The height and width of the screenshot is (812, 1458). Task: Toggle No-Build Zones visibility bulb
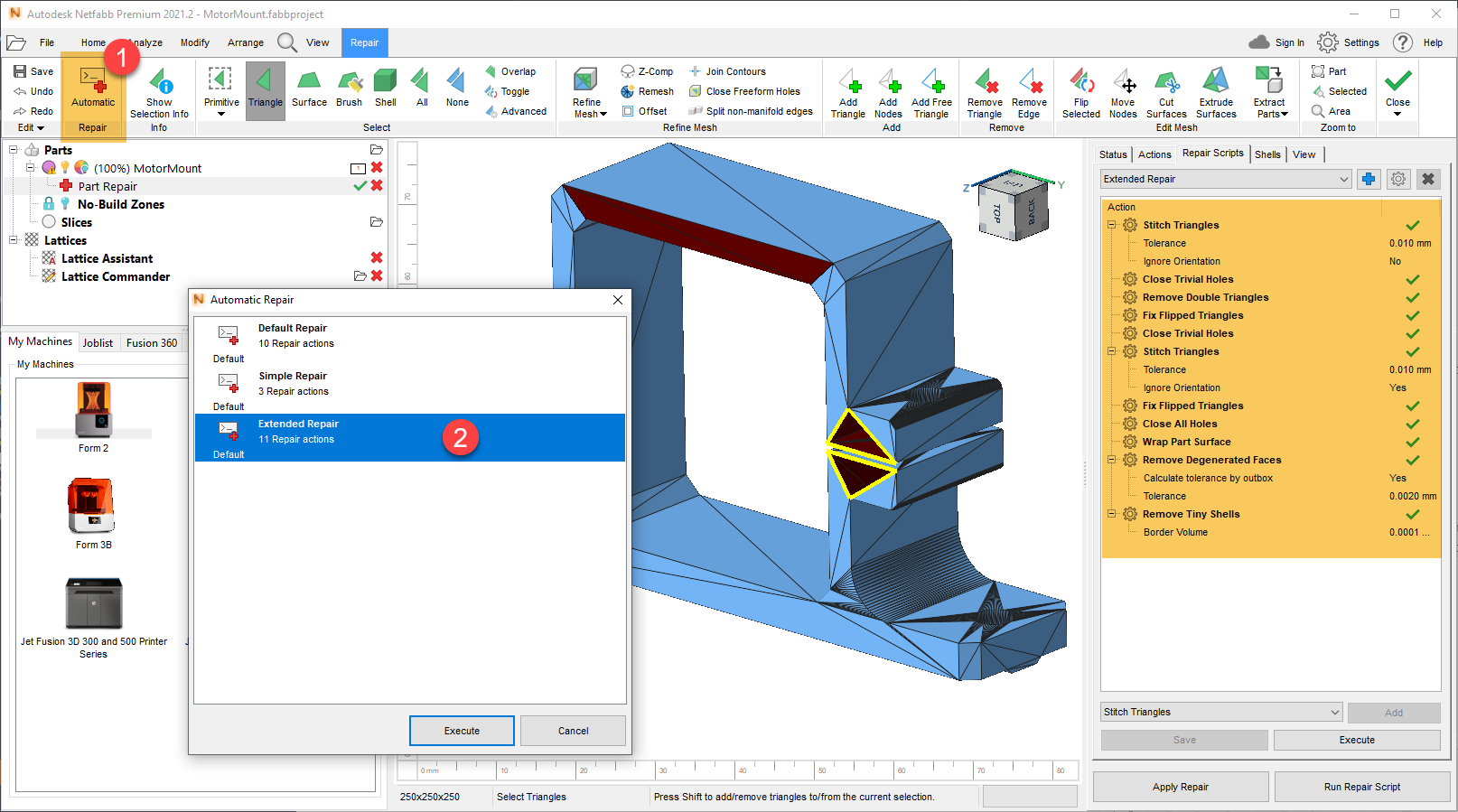(65, 204)
